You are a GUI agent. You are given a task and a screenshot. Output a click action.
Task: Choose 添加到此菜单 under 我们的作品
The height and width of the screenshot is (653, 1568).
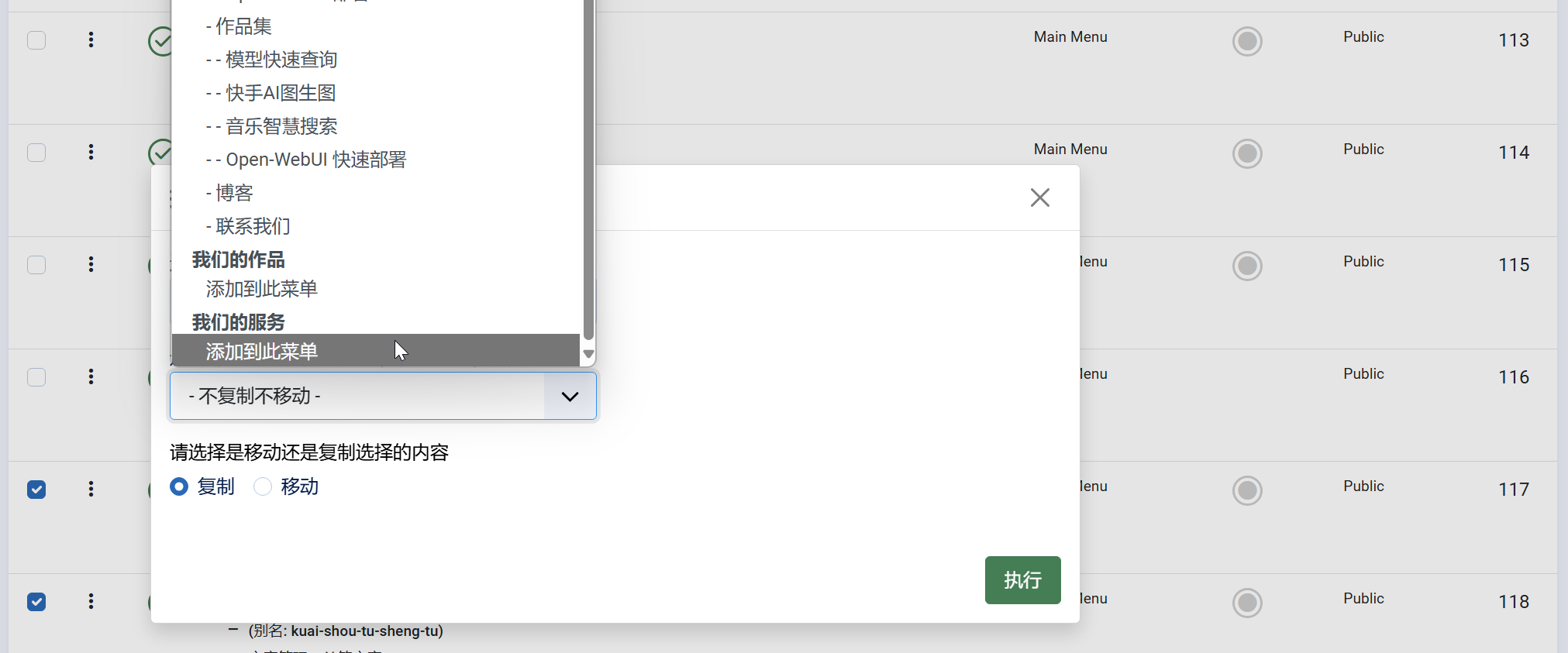pos(262,289)
